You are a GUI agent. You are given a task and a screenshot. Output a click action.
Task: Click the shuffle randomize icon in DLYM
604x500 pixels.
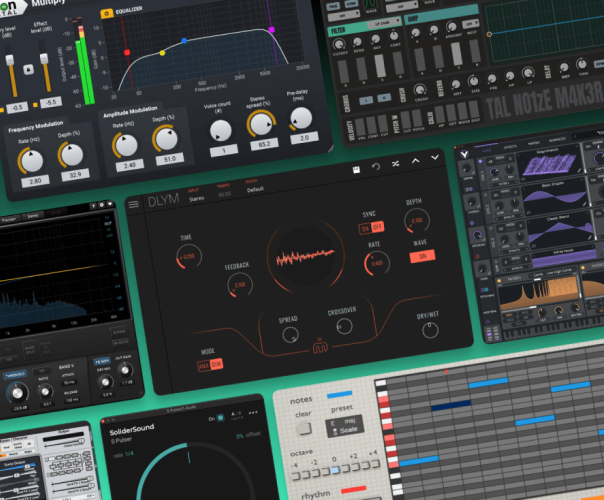tap(395, 163)
